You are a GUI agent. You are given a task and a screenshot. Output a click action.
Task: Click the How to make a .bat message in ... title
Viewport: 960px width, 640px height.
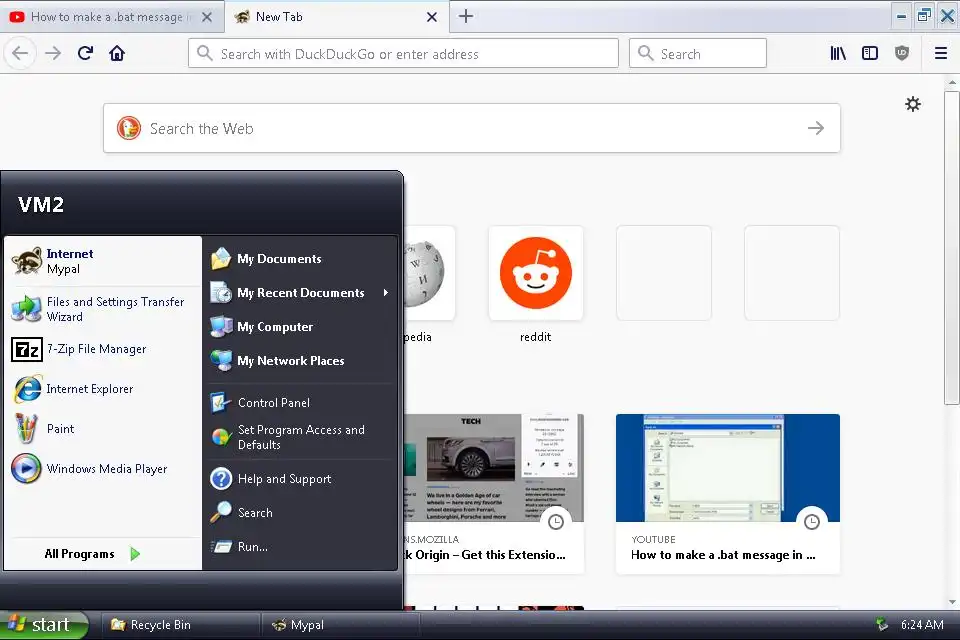point(723,555)
